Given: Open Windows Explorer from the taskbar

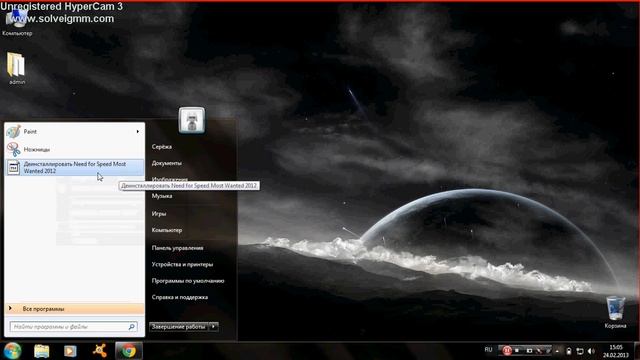Looking at the screenshot, I should pos(42,351).
